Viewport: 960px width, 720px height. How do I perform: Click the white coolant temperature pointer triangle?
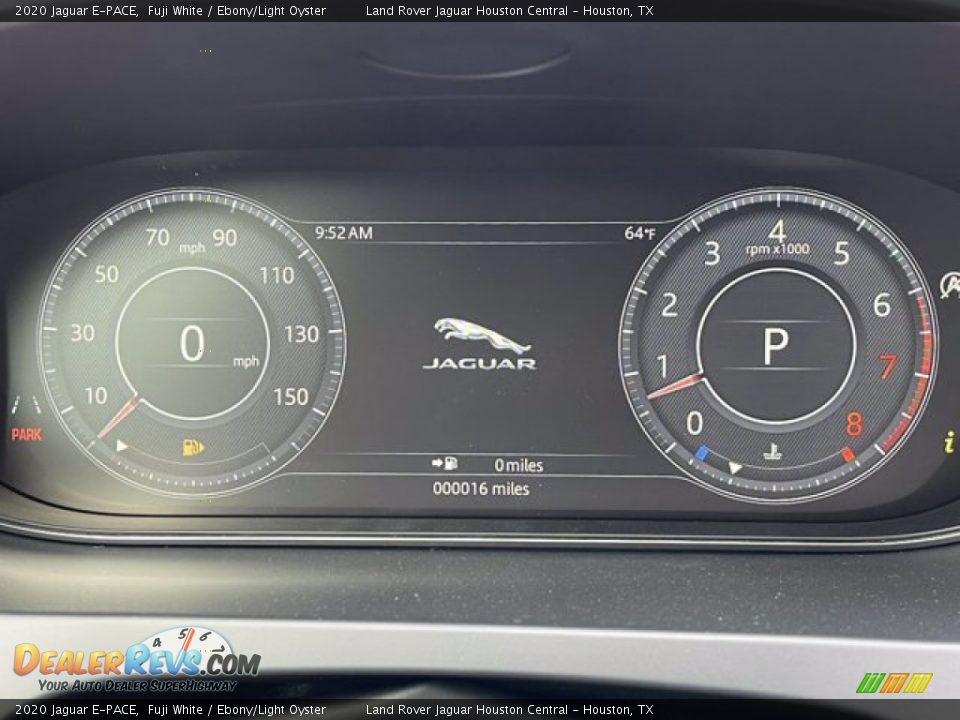pos(735,468)
